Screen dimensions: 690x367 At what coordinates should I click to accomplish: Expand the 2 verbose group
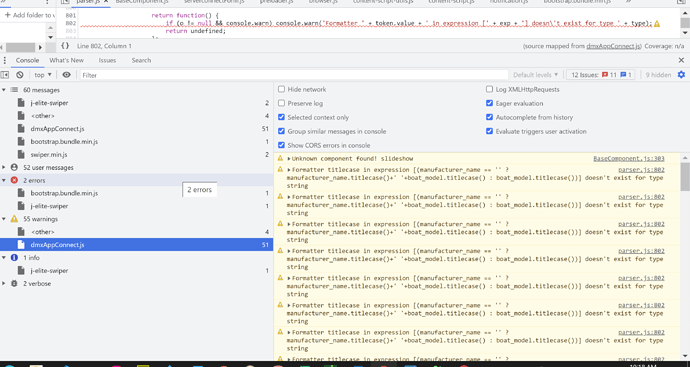click(4, 283)
